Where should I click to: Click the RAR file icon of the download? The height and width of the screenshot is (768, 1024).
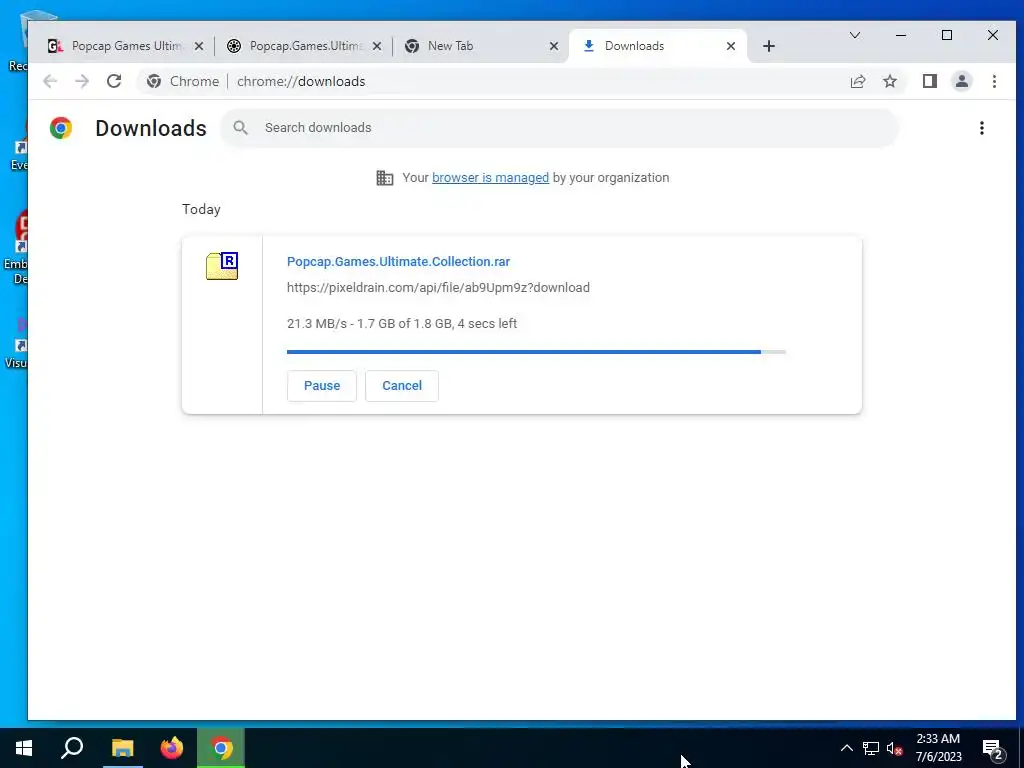click(222, 266)
